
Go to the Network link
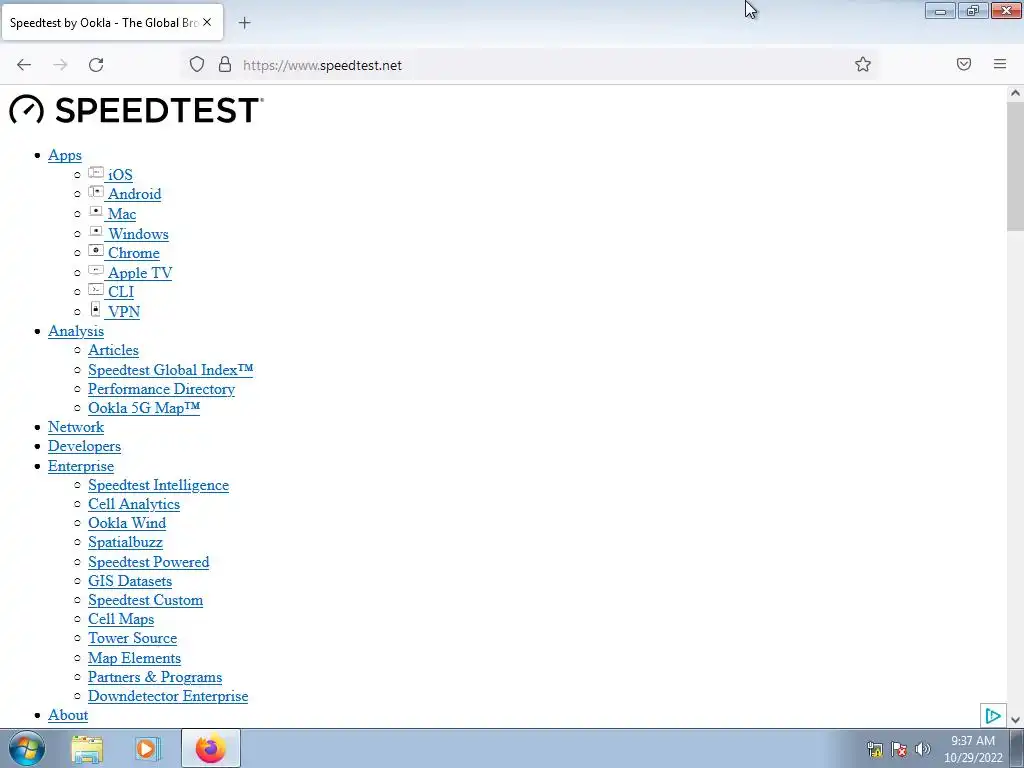76,427
